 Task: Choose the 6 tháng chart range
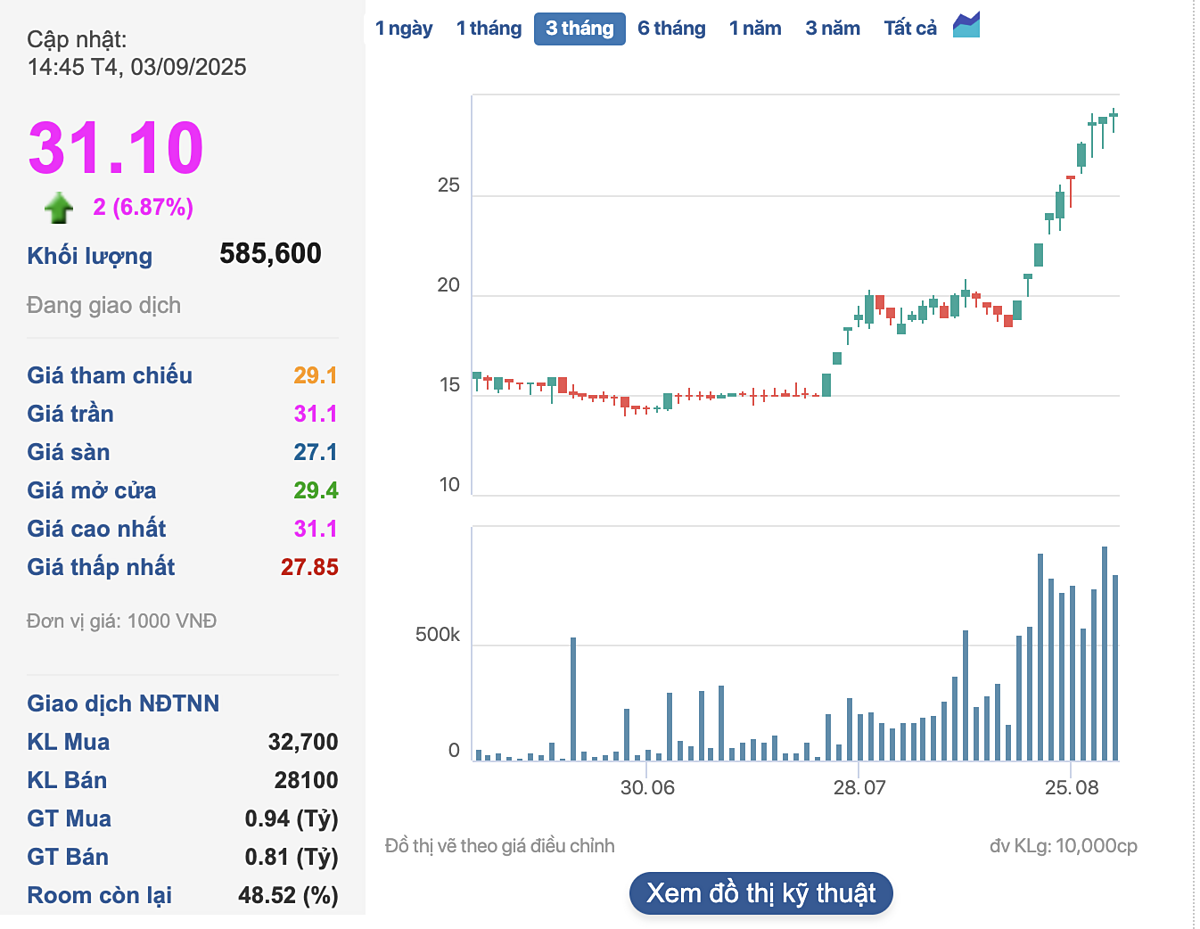pyautogui.click(x=671, y=28)
